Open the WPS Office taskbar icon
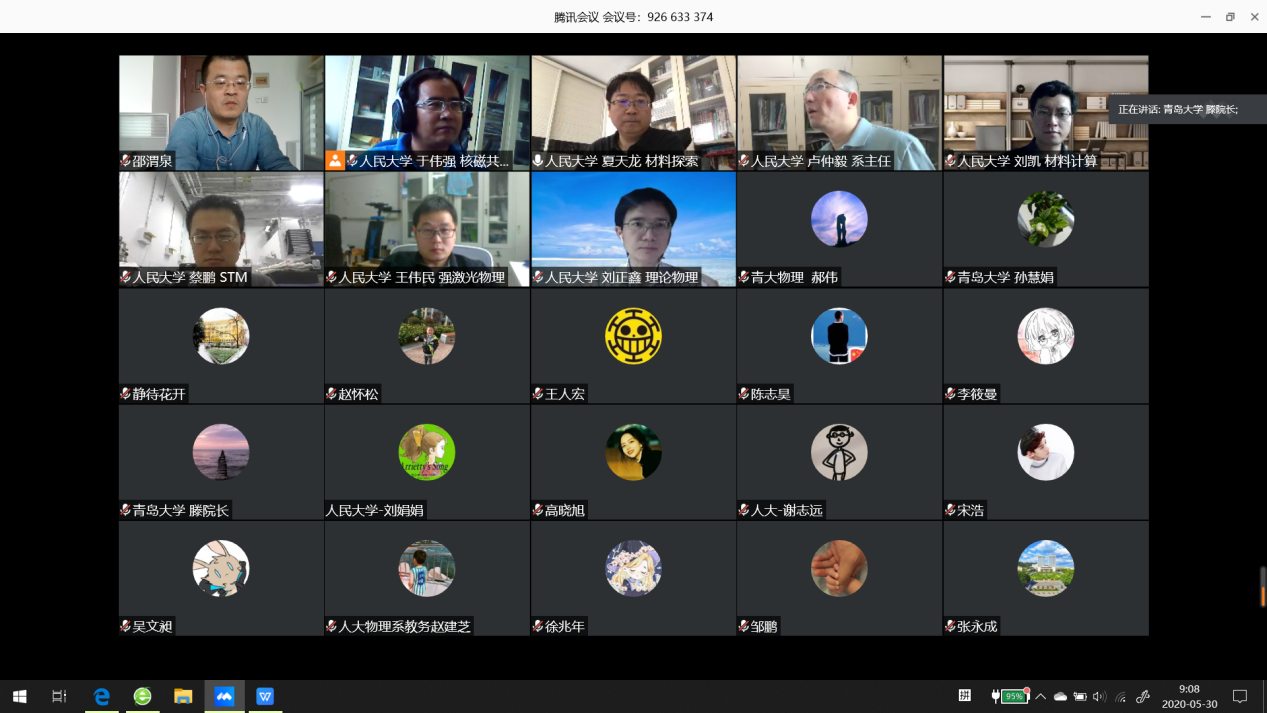The width and height of the screenshot is (1267, 713). tap(265, 696)
